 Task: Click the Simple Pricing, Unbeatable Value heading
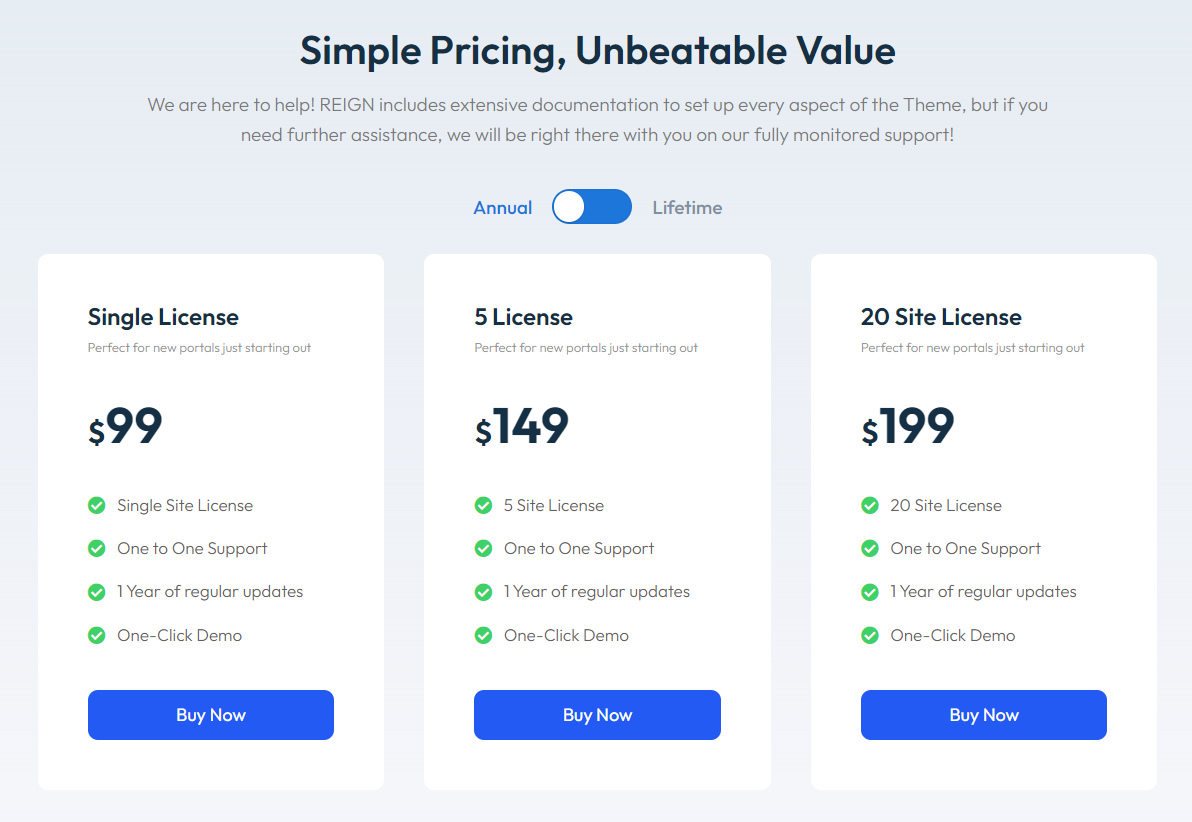[597, 51]
